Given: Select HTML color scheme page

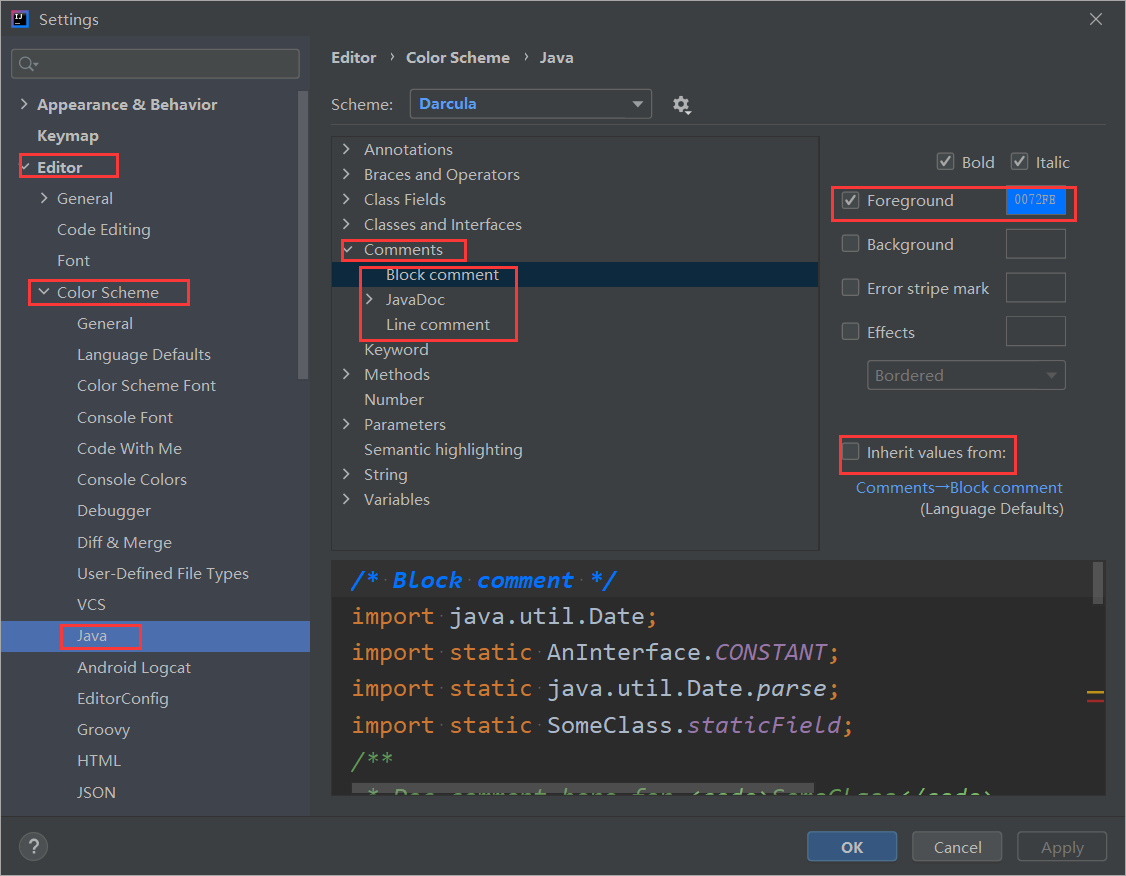Looking at the screenshot, I should [99, 760].
